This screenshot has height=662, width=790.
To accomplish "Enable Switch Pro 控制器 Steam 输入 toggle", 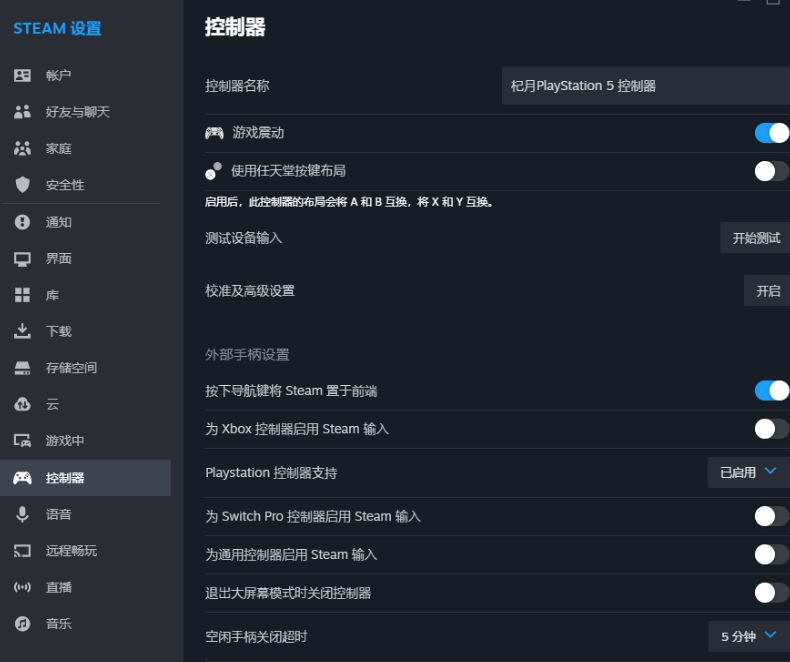I will tap(771, 516).
